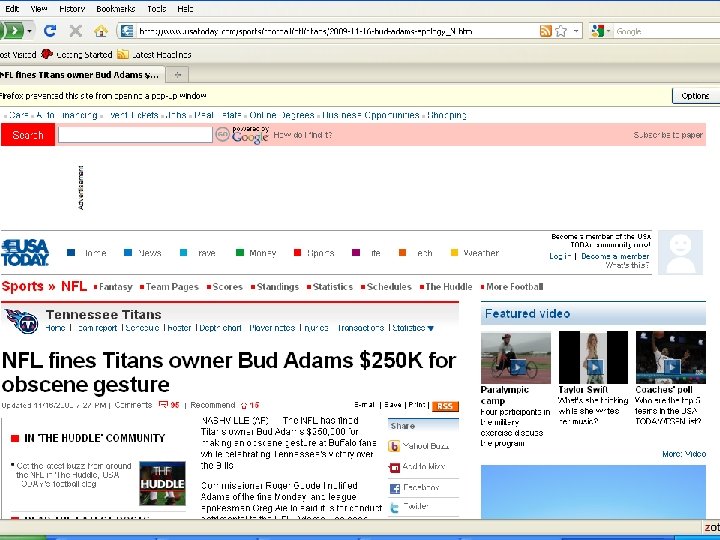Open a new tab with plus button
This screenshot has width=720, height=540.
[177, 75]
